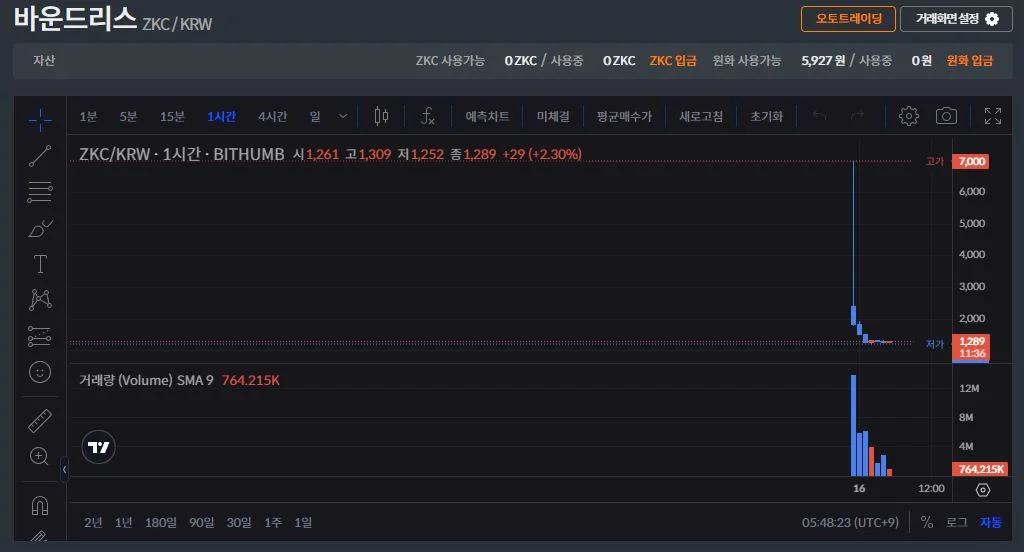Click the 원화 입금 link
The image size is (1024, 552).
[x=969, y=60]
